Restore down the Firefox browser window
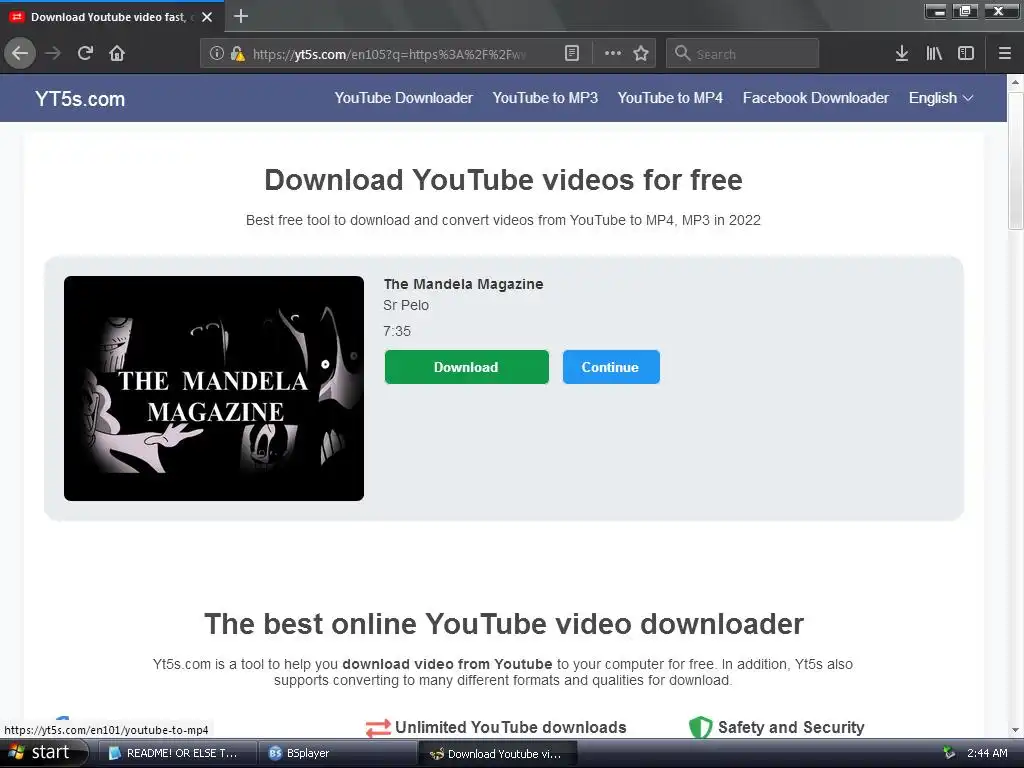The height and width of the screenshot is (768, 1024). tap(965, 11)
